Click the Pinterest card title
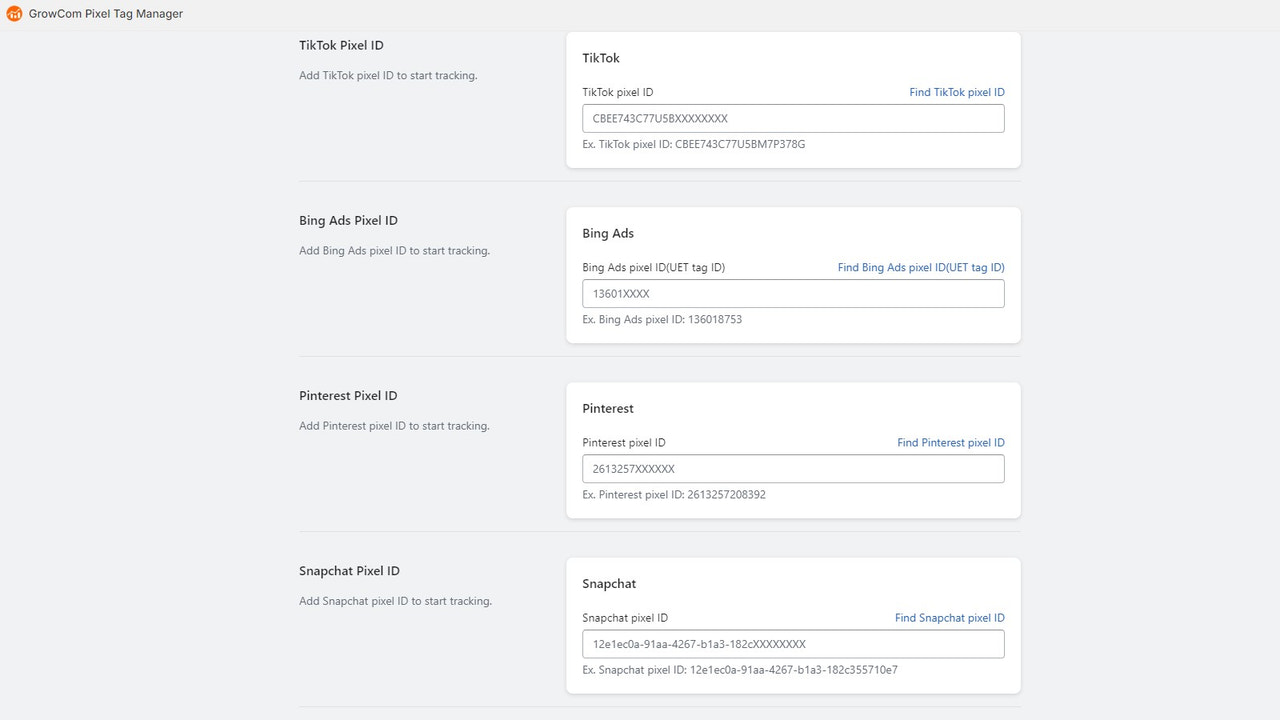 tap(608, 409)
